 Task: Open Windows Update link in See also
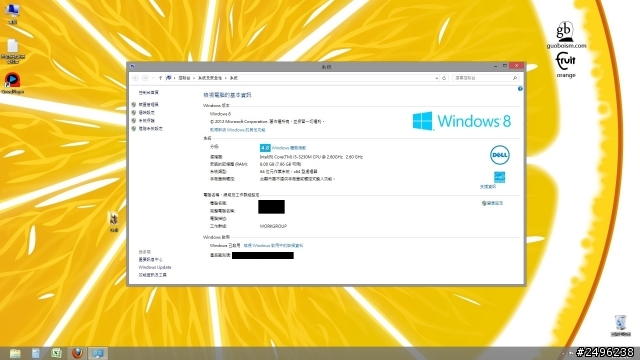click(155, 267)
